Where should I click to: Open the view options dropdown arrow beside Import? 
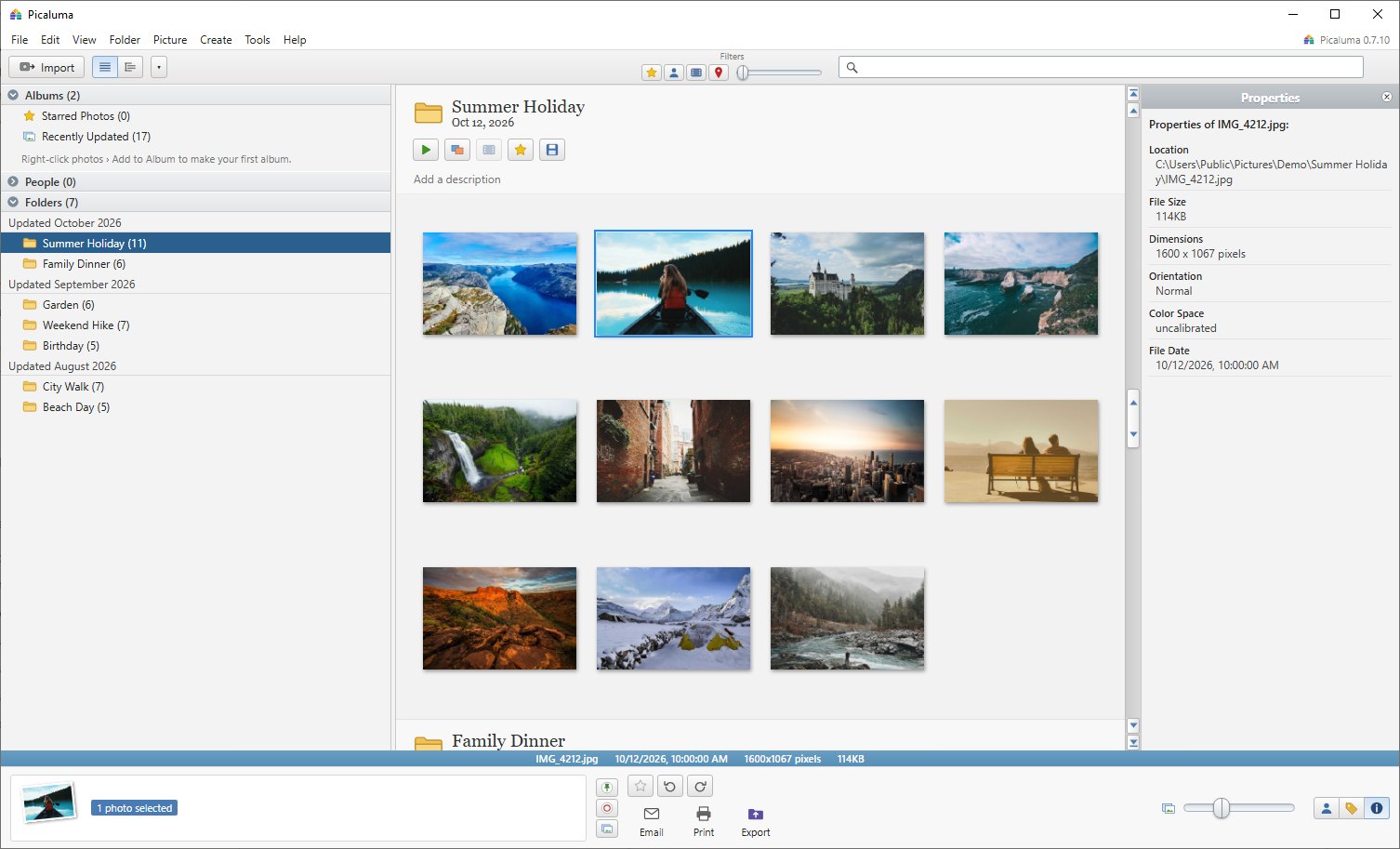pos(159,67)
